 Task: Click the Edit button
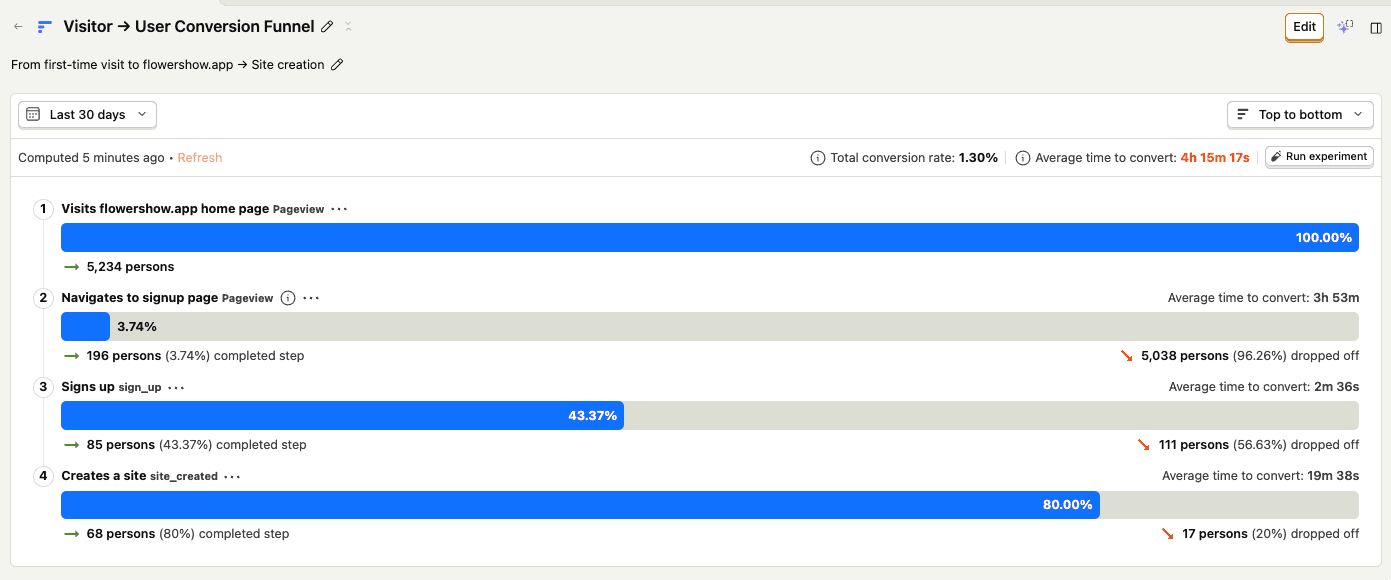pyautogui.click(x=1304, y=27)
